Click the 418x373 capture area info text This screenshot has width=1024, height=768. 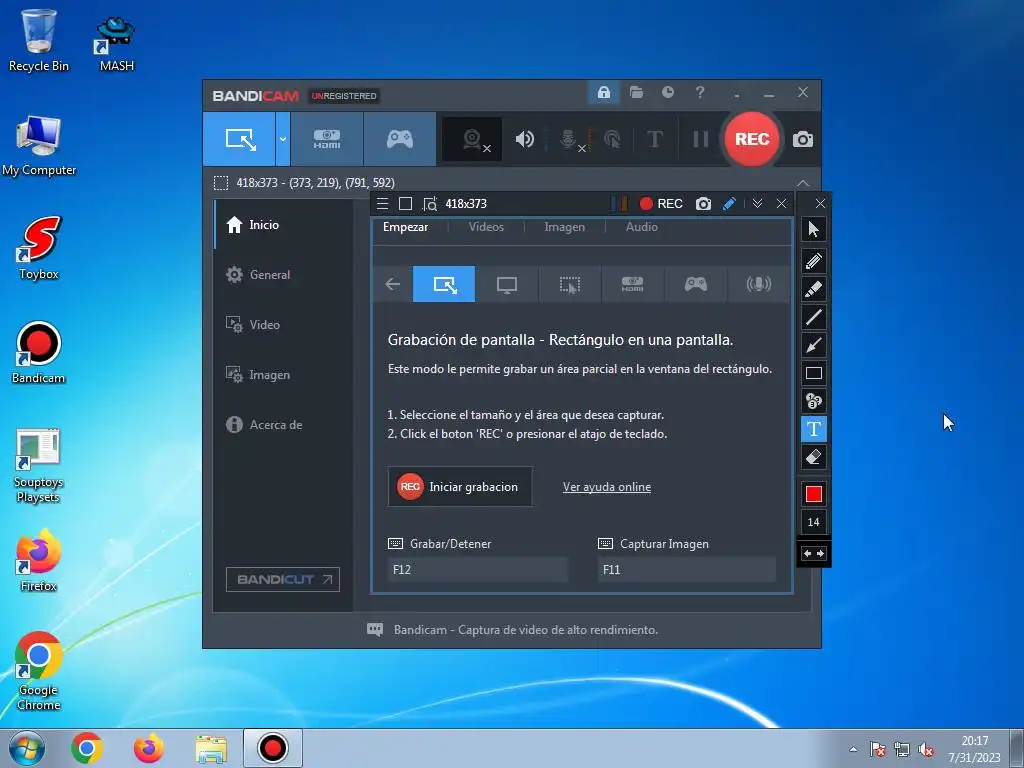[x=315, y=183]
